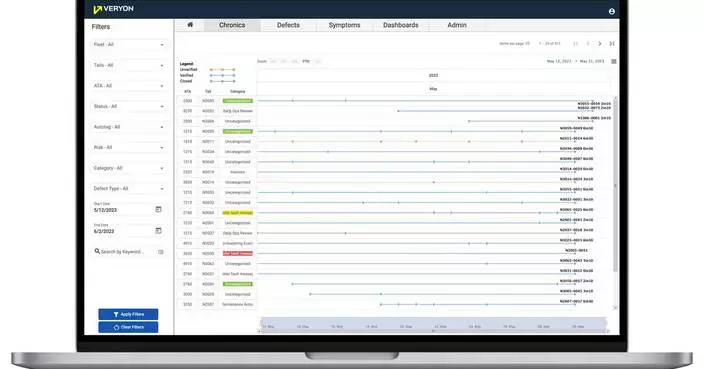Jump to the last page of results

click(612, 44)
